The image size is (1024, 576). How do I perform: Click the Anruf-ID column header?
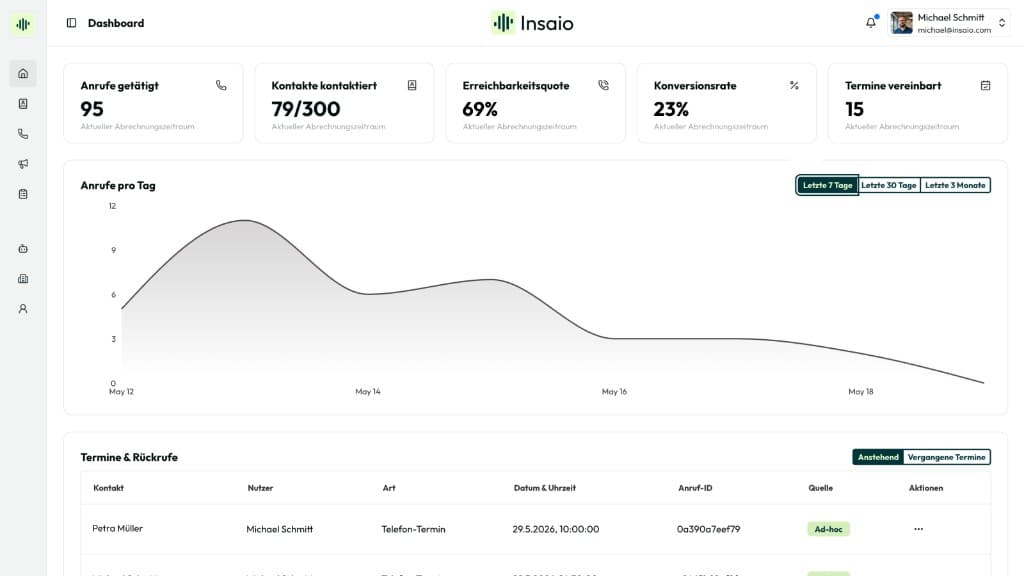[695, 488]
